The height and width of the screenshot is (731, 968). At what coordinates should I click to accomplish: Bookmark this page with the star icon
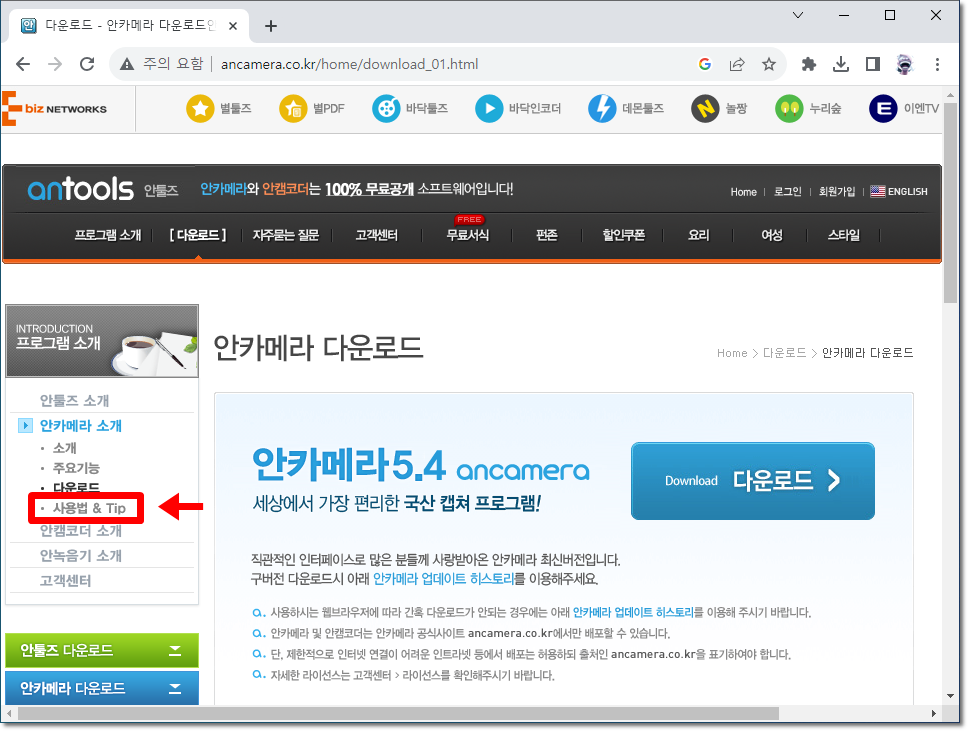(769, 64)
